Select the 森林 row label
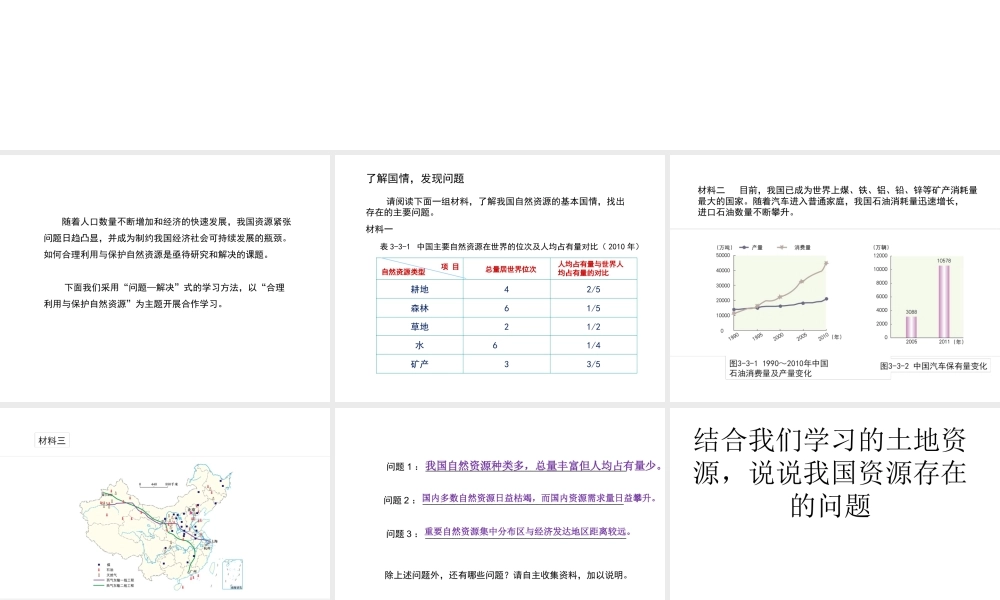 click(x=420, y=308)
